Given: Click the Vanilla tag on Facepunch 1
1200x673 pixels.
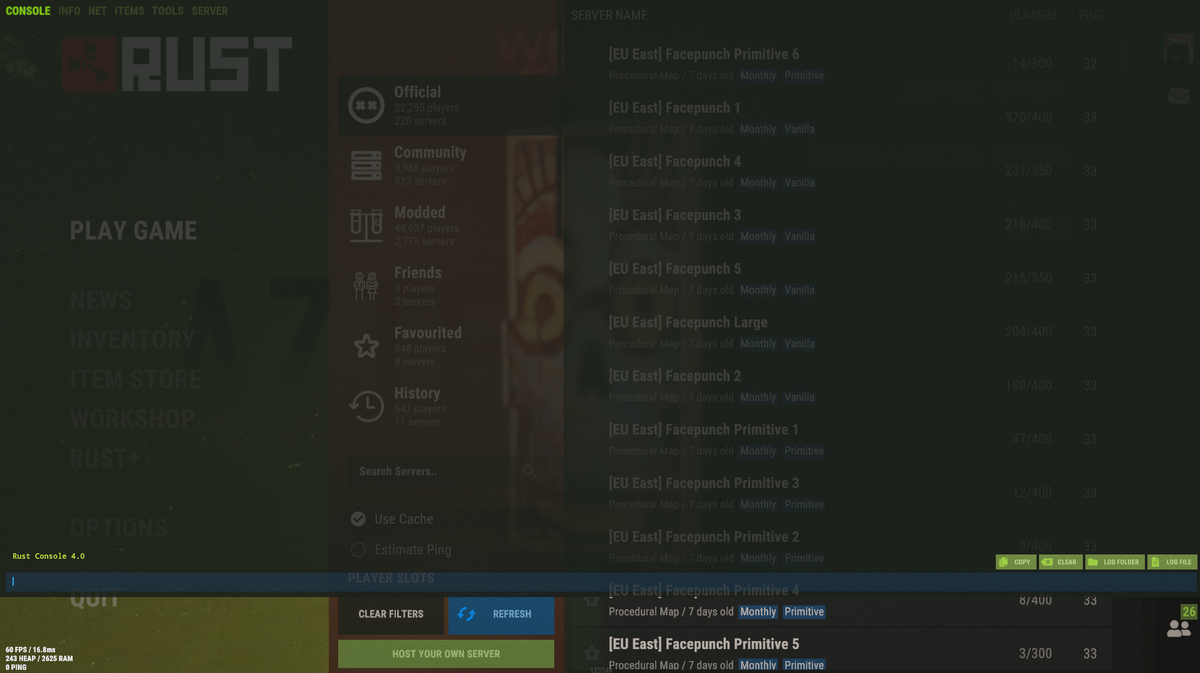Looking at the screenshot, I should [x=799, y=129].
